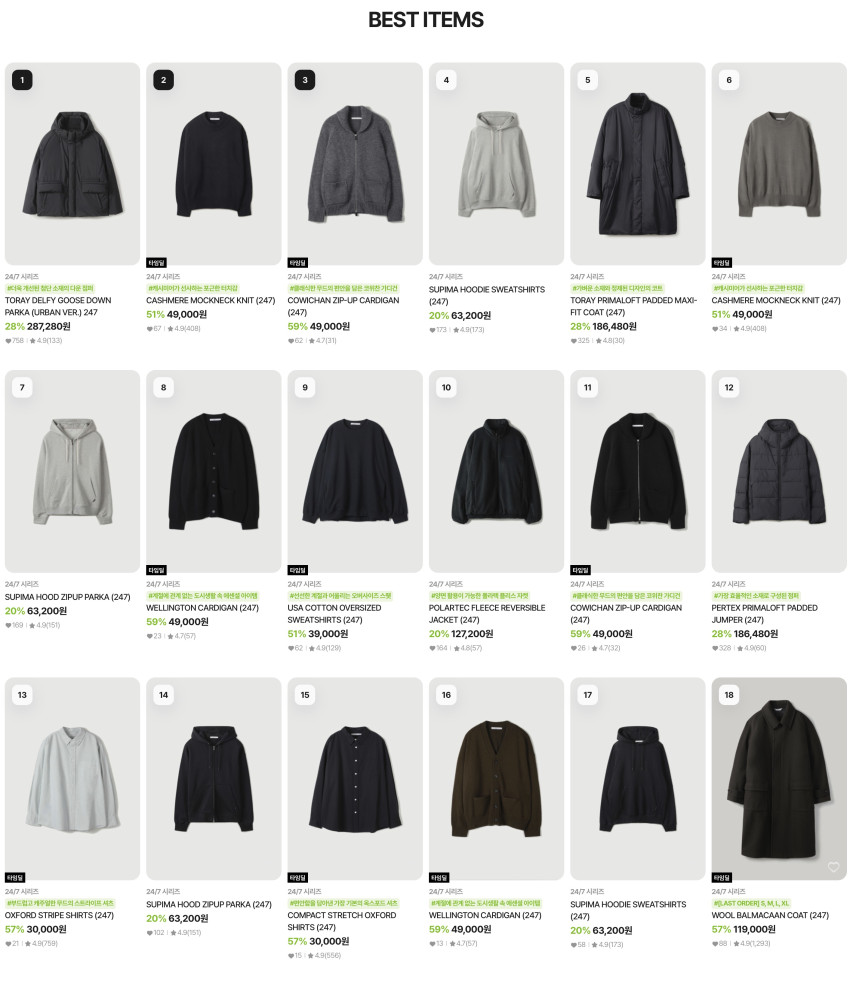Open brown Wellington Cardigan product image
Image resolution: width=850 pixels, height=996 pixels.
pos(496,779)
